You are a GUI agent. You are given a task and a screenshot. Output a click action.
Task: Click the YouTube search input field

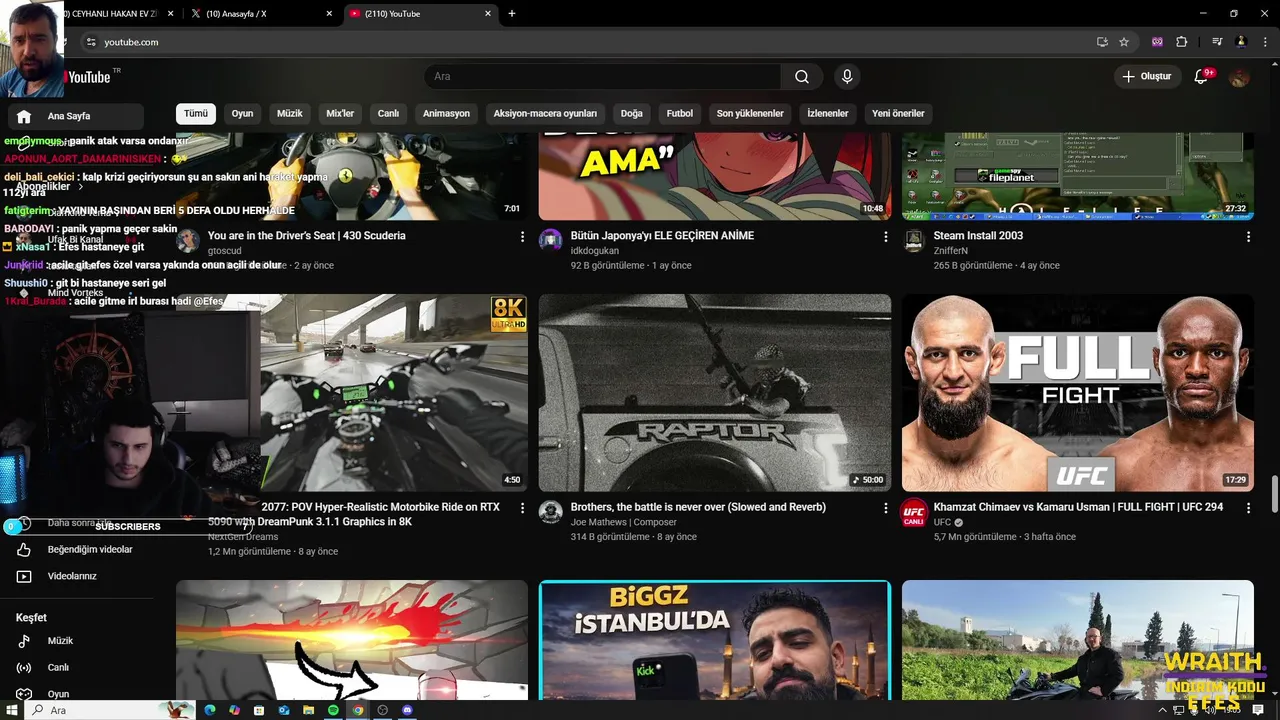click(x=602, y=77)
